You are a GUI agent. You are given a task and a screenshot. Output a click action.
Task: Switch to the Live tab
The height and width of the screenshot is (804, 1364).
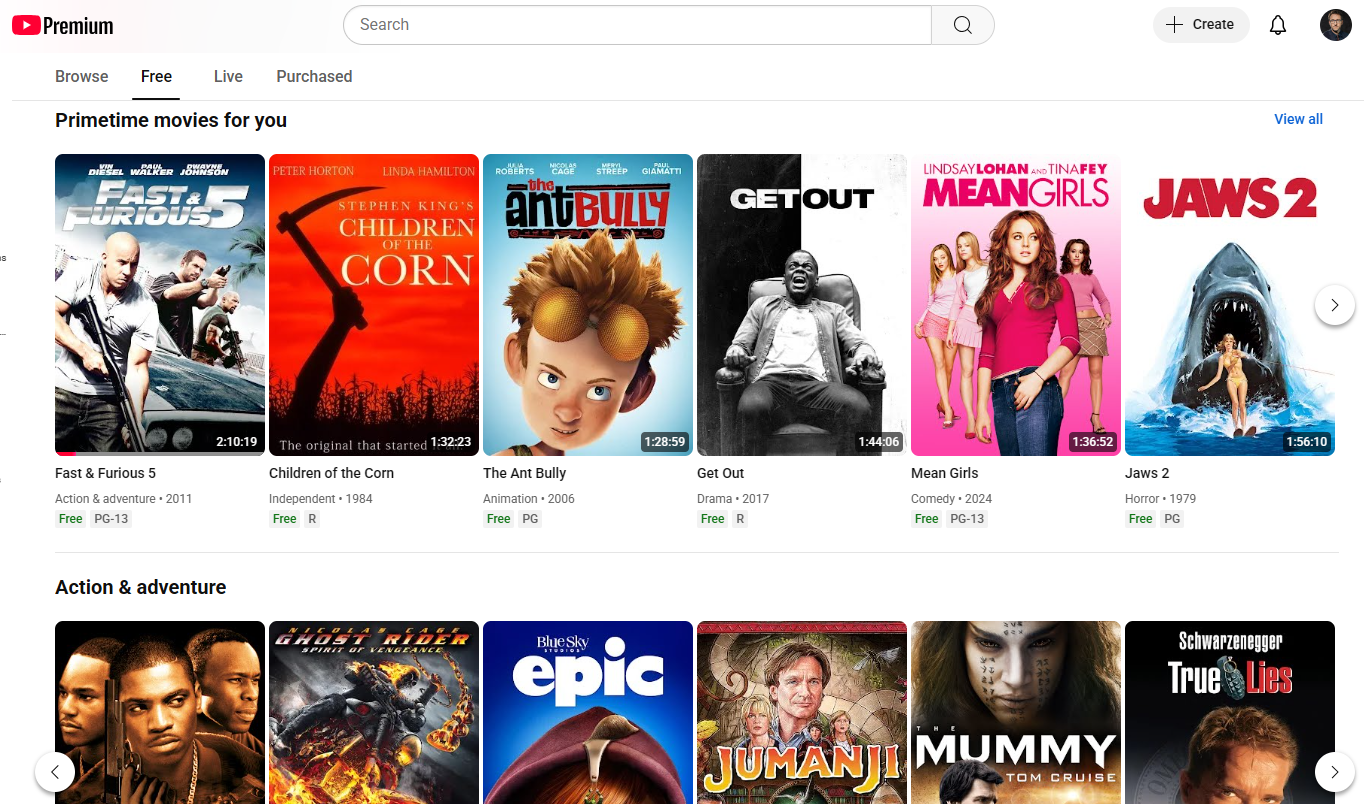point(227,76)
